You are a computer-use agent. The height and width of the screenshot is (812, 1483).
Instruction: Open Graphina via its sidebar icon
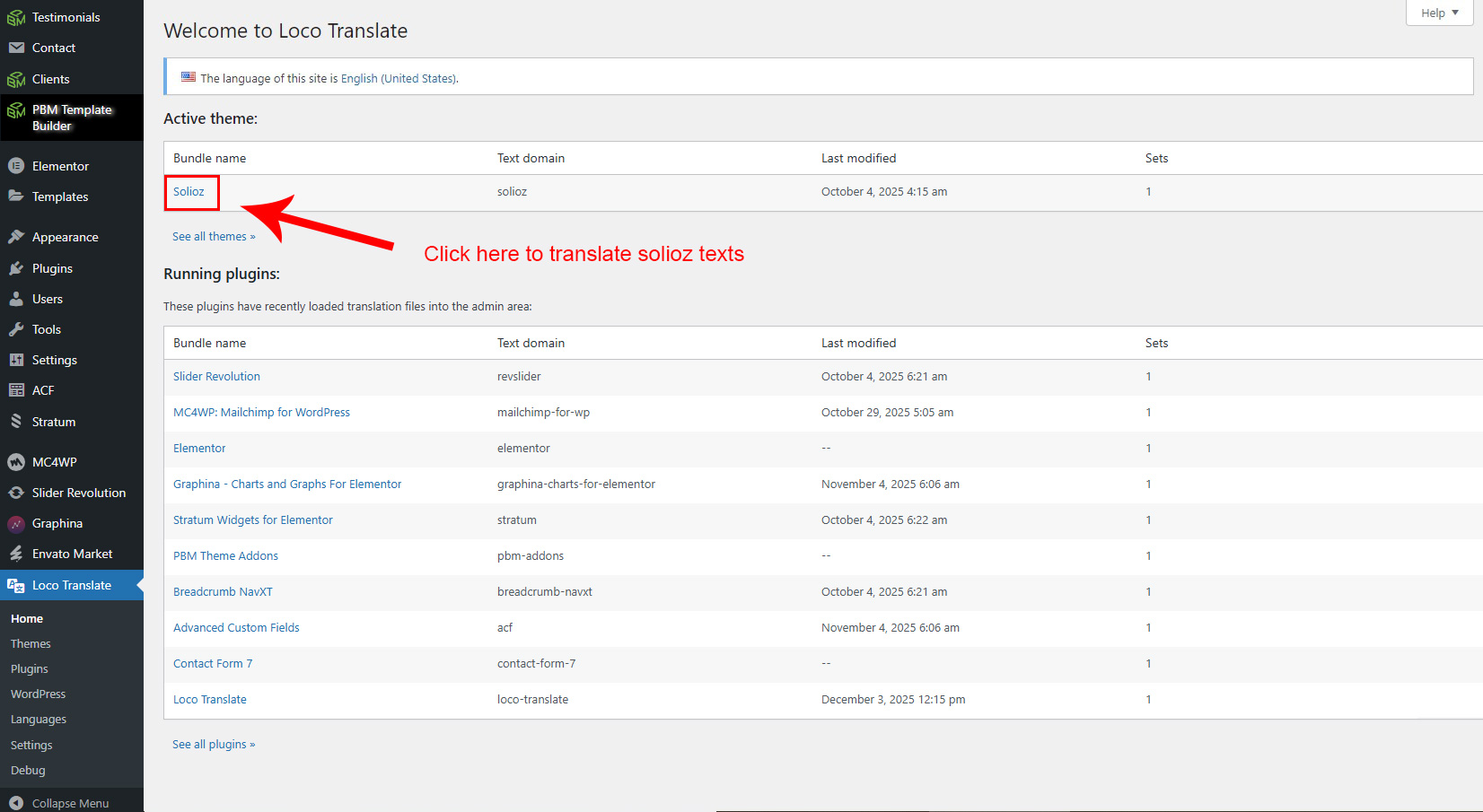coord(16,523)
